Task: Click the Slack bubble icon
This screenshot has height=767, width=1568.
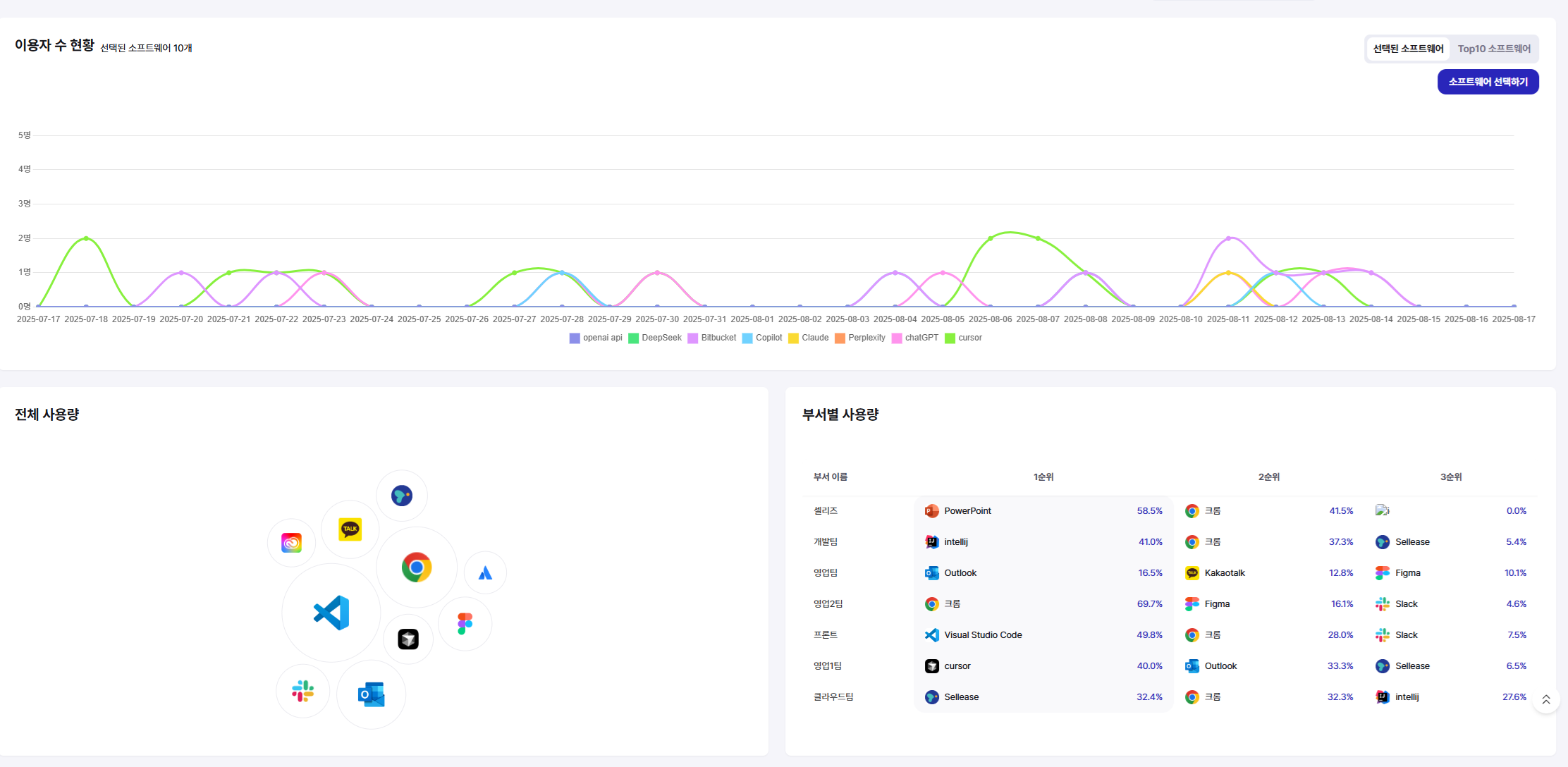Action: point(303,691)
